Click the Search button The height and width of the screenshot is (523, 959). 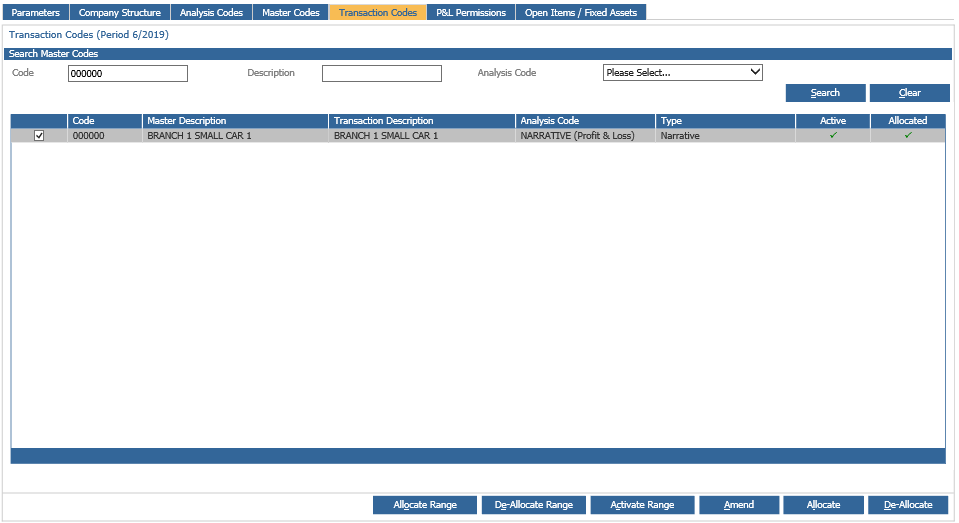coord(825,93)
